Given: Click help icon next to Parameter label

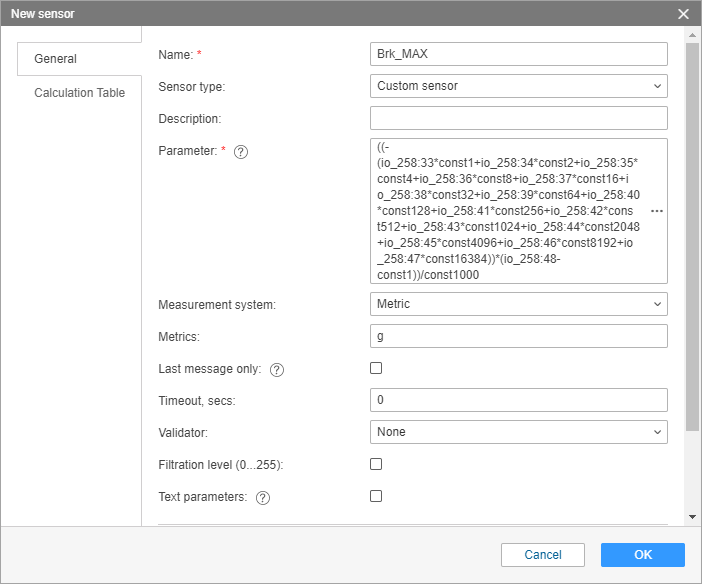Looking at the screenshot, I should click(x=240, y=152).
